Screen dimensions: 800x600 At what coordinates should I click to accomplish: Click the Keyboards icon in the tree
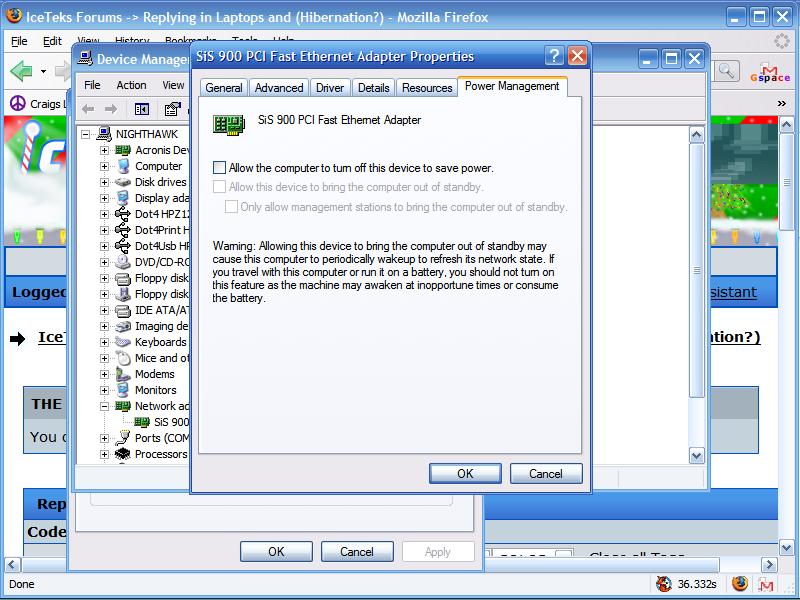[123, 342]
